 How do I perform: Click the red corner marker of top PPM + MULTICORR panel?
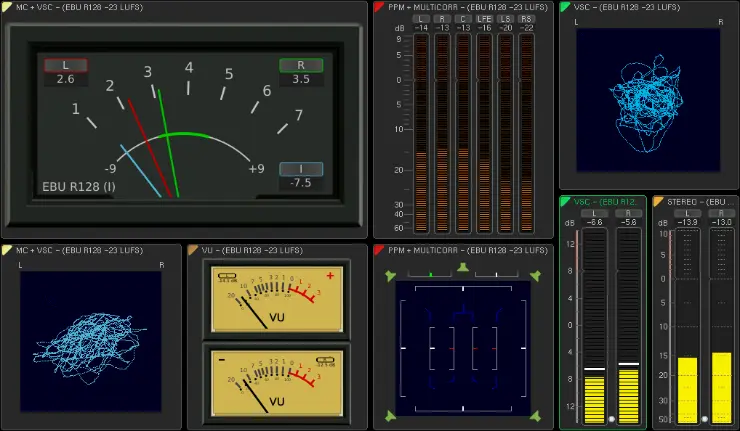[x=379, y=7]
